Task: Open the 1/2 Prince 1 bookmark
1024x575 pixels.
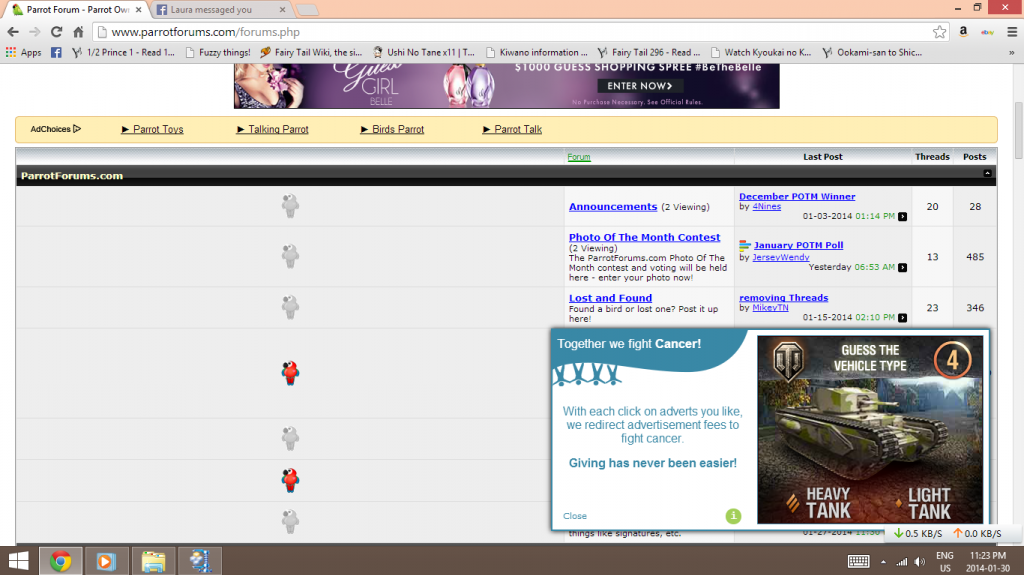Action: point(123,52)
